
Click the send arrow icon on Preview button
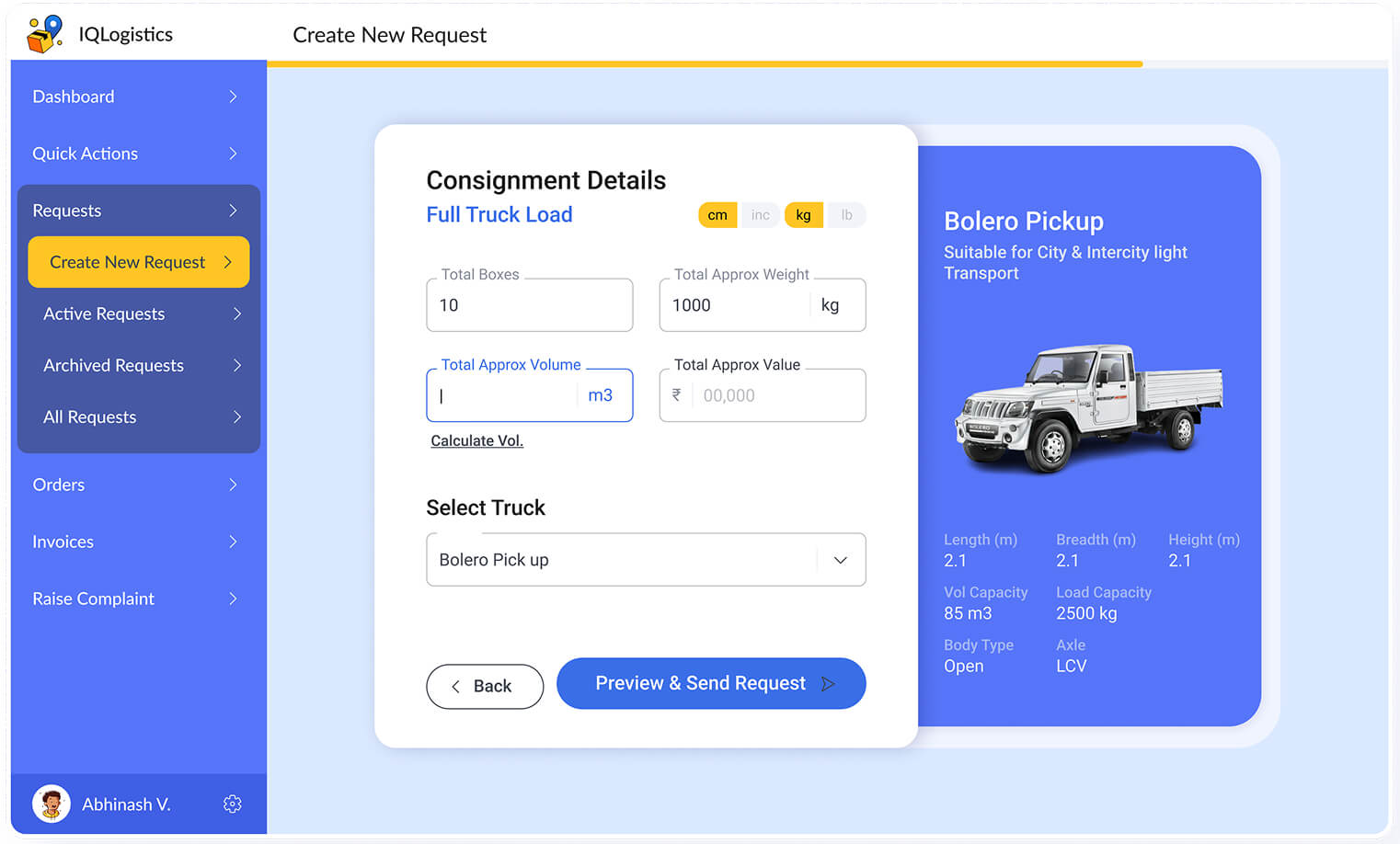827,683
